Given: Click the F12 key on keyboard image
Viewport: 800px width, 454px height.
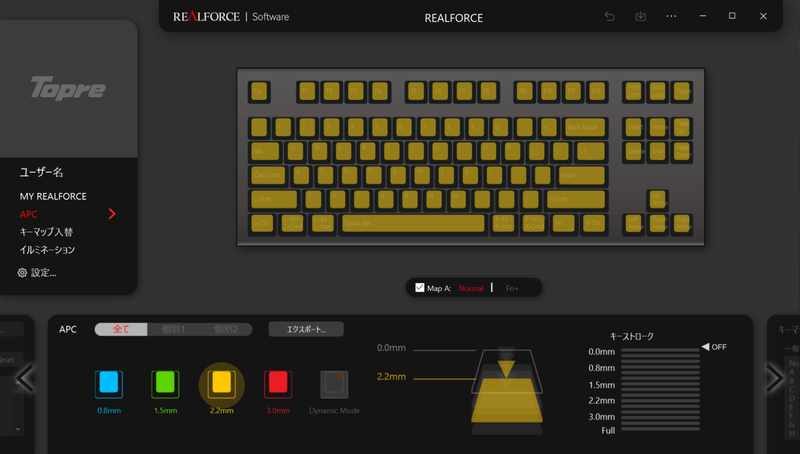Looking at the screenshot, I should point(596,92).
